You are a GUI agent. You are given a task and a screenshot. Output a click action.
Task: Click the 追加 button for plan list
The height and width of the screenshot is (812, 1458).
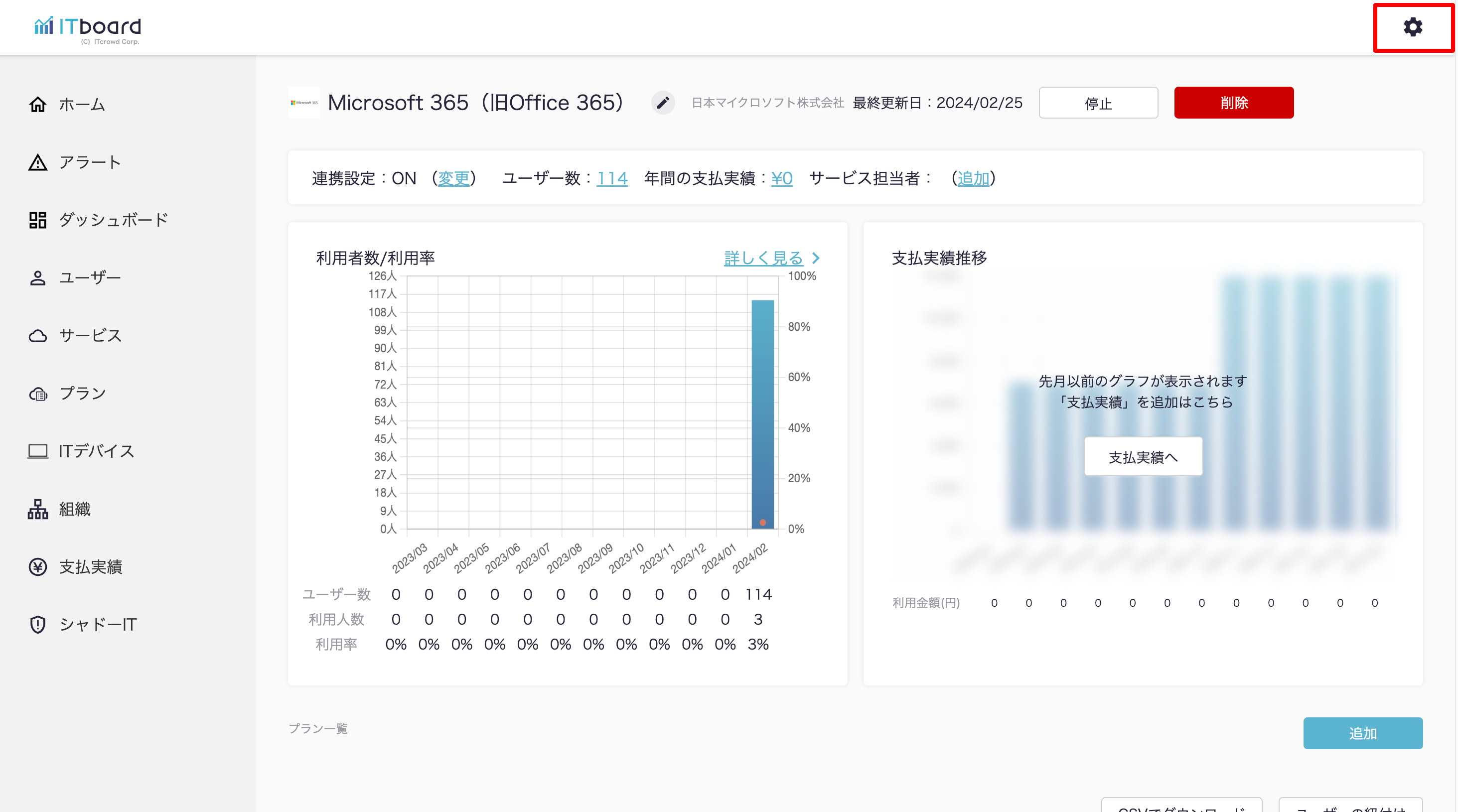pyautogui.click(x=1362, y=733)
